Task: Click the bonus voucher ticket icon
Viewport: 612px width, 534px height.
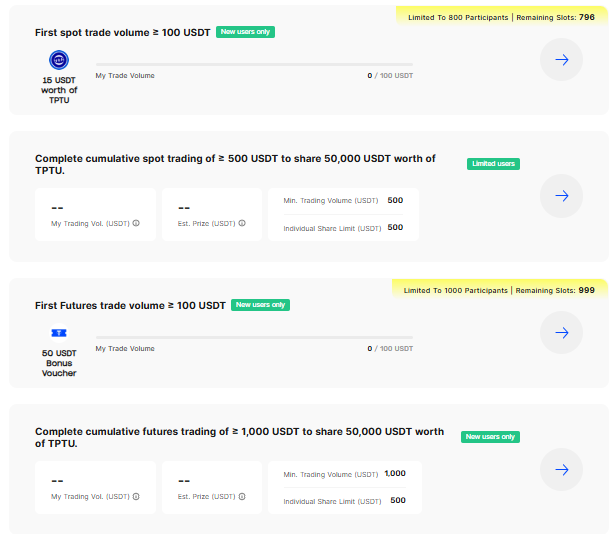Action: pyautogui.click(x=59, y=333)
